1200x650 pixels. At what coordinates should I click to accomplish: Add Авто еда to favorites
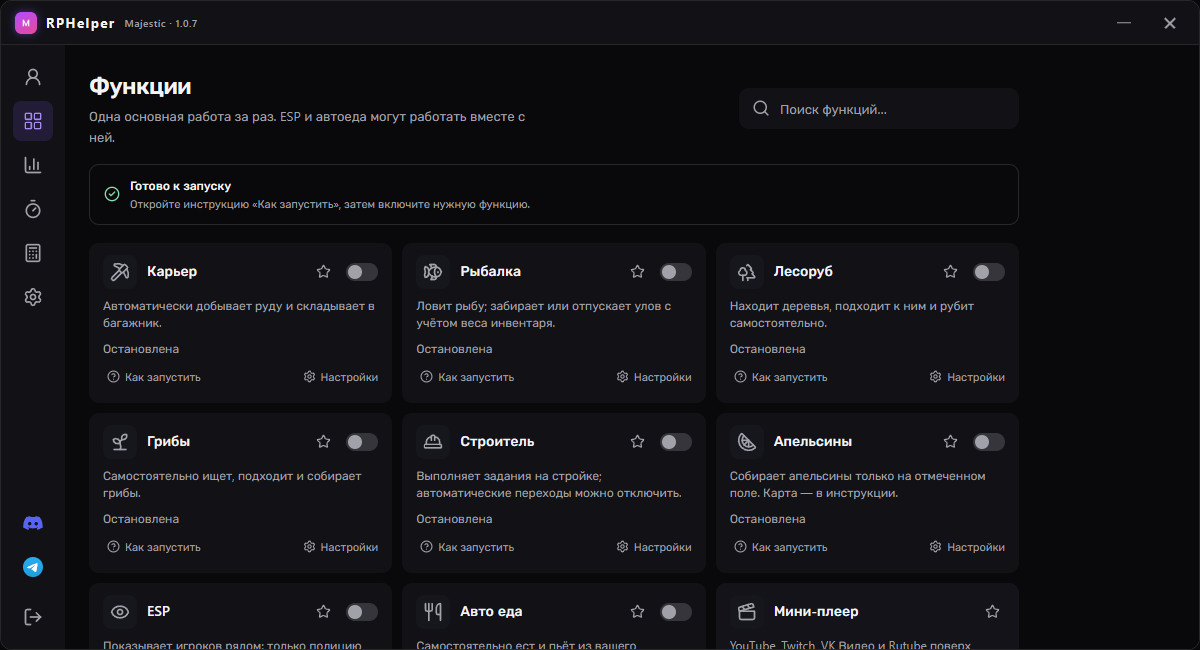638,611
